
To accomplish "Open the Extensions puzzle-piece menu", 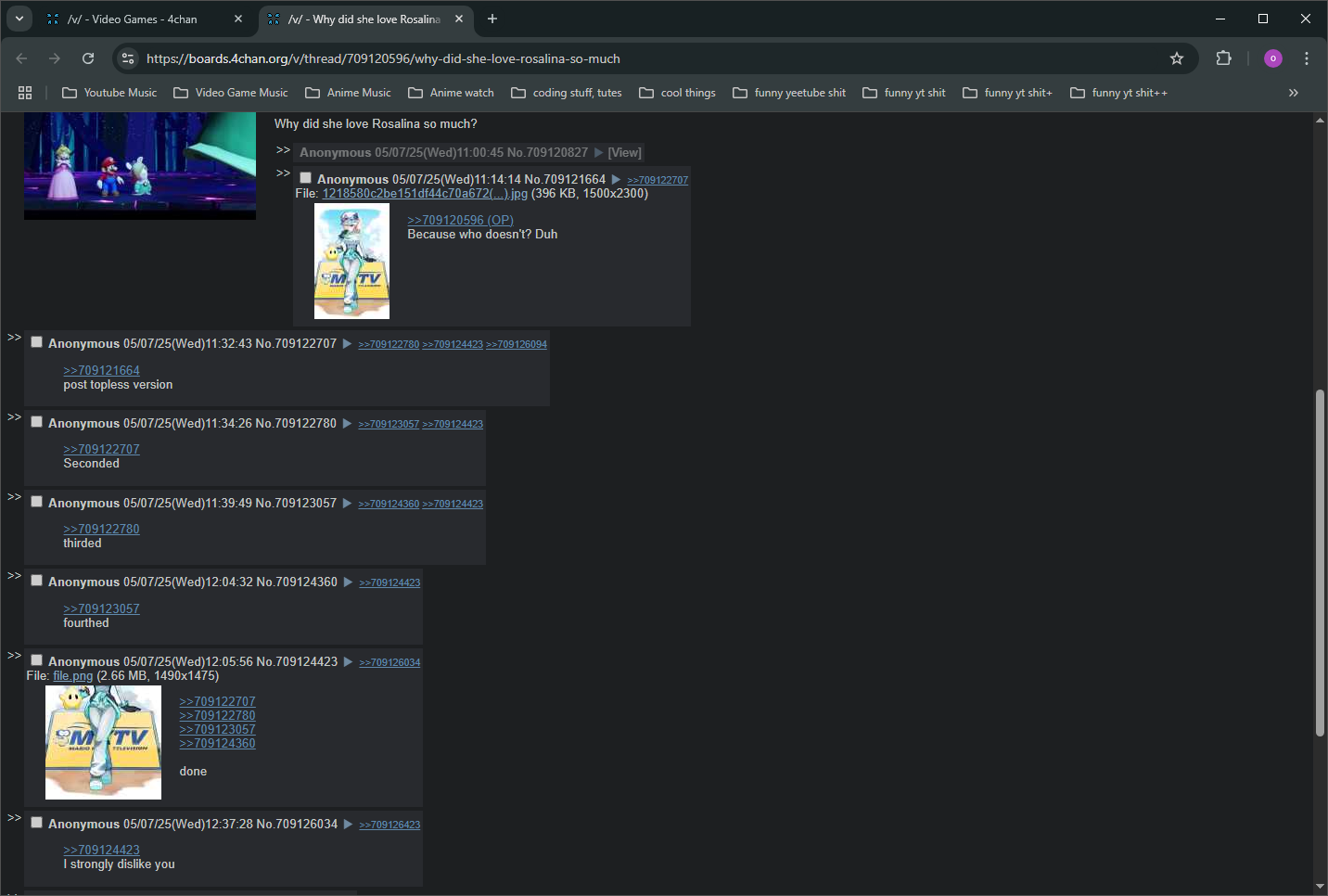I will click(1223, 58).
